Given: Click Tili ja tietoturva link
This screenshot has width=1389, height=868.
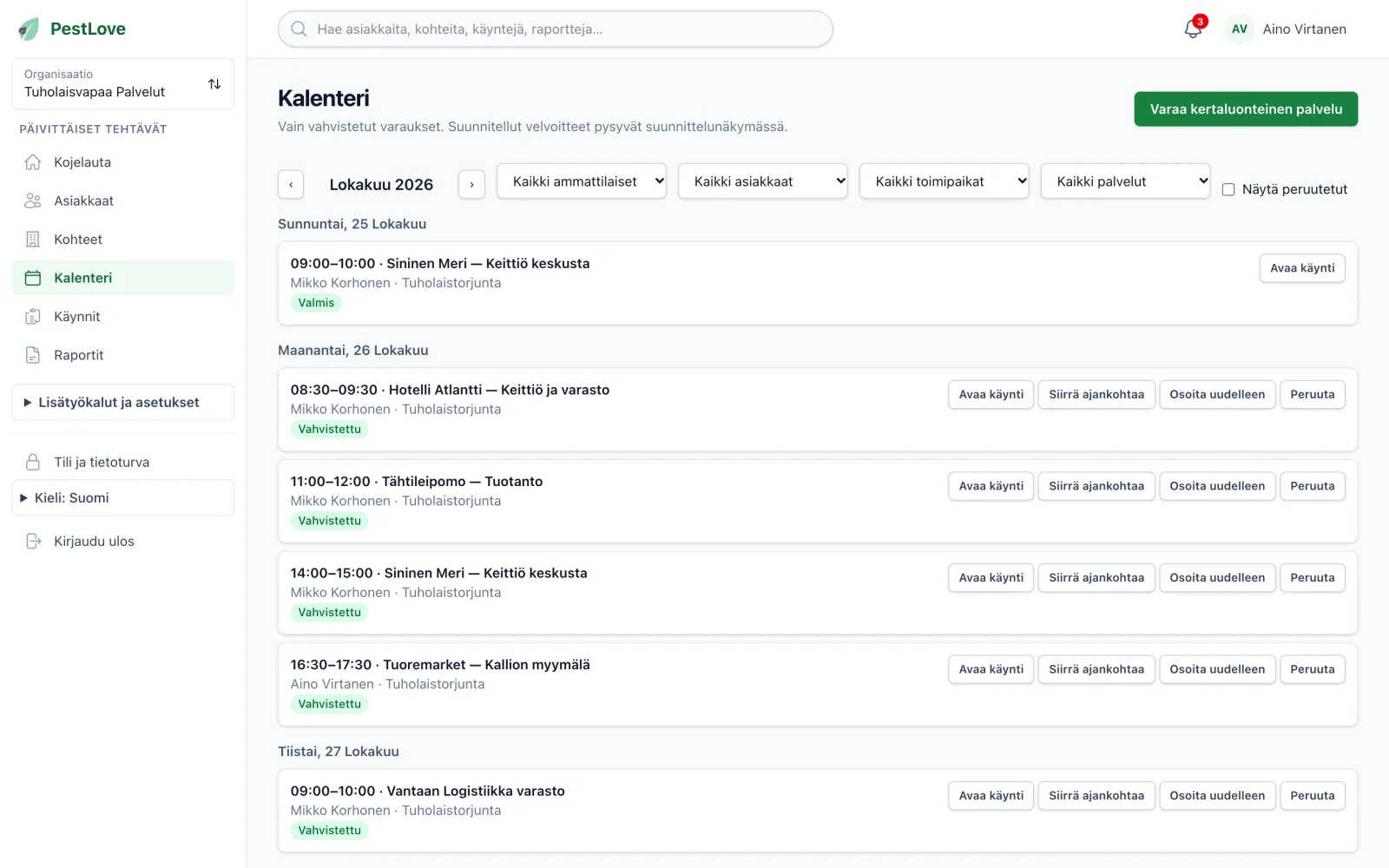Looking at the screenshot, I should [x=123, y=462].
